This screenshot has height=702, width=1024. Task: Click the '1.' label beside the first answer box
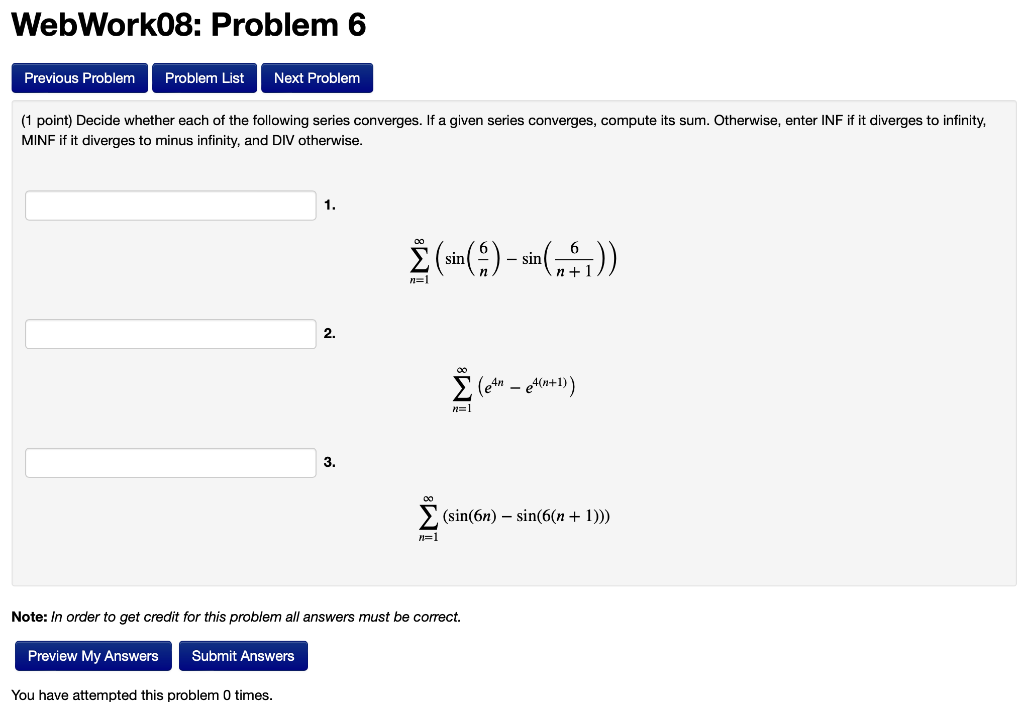(x=330, y=205)
